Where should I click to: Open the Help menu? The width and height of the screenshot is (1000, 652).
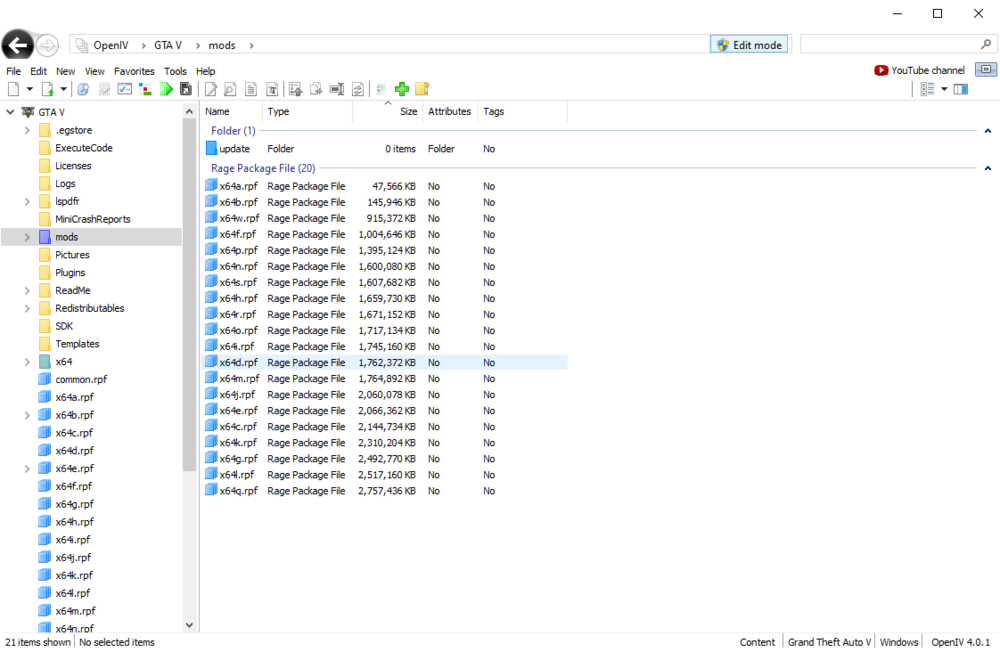205,71
